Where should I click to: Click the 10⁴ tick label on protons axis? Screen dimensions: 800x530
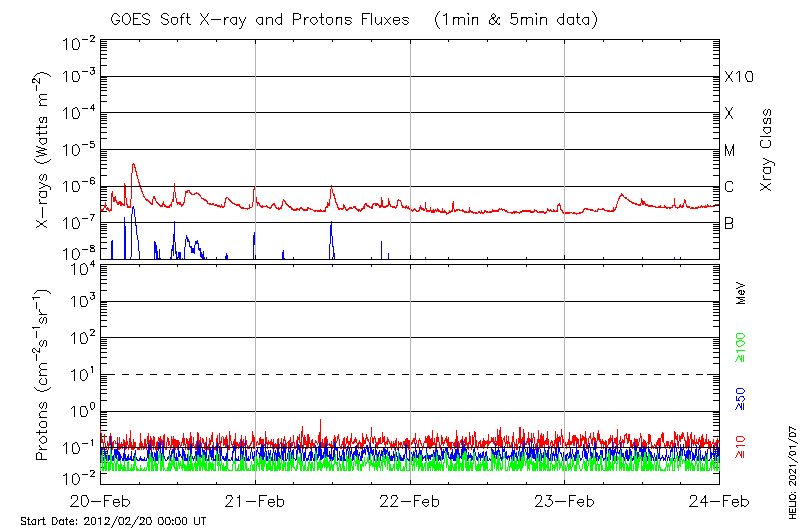(x=80, y=266)
